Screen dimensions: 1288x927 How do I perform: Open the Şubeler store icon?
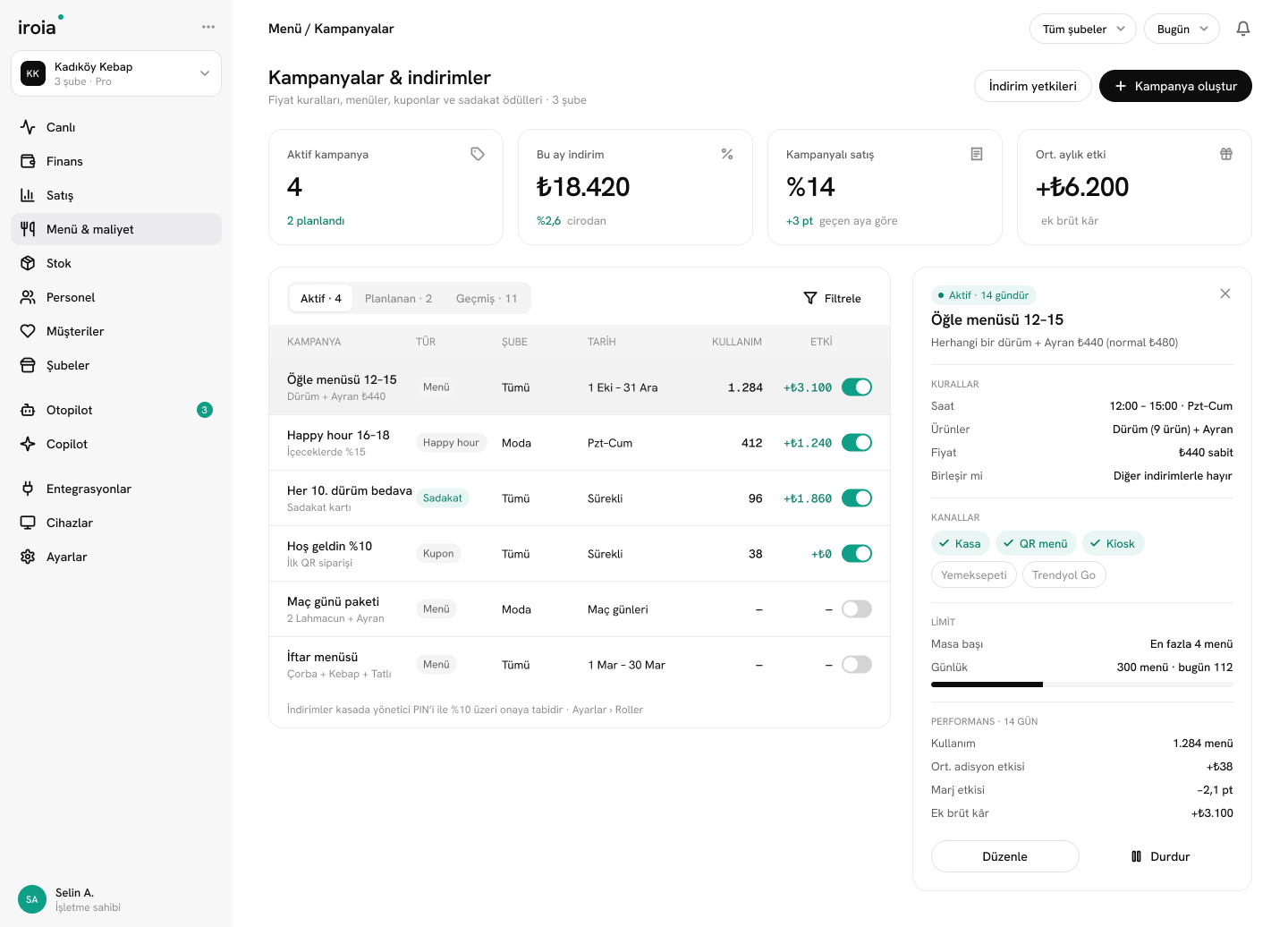[28, 365]
